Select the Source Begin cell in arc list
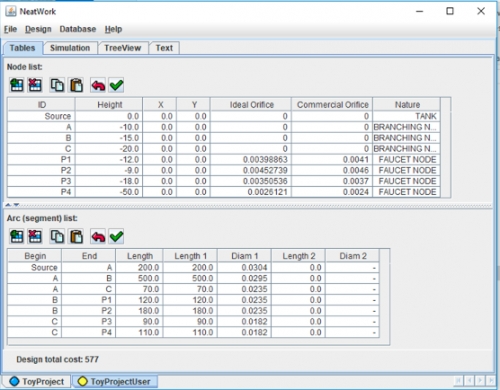Image resolution: width=500 pixels, height=390 pixels. [34, 268]
